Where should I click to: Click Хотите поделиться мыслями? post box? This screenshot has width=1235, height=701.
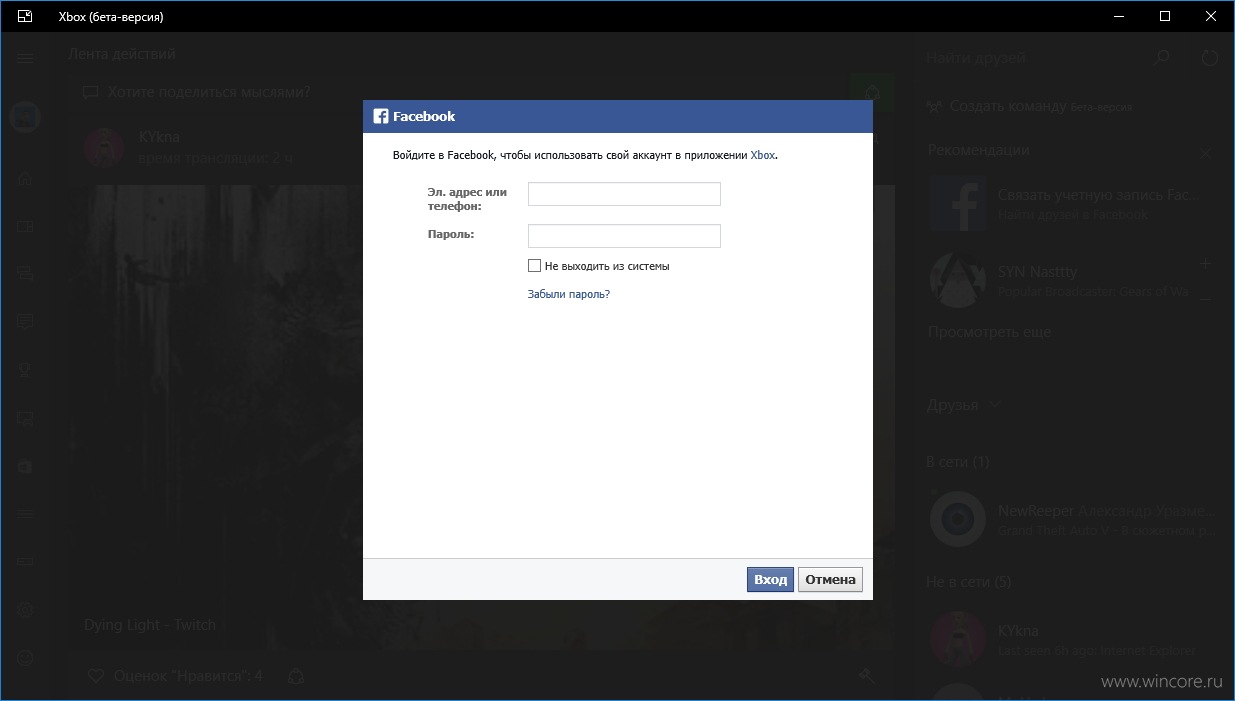click(460, 92)
